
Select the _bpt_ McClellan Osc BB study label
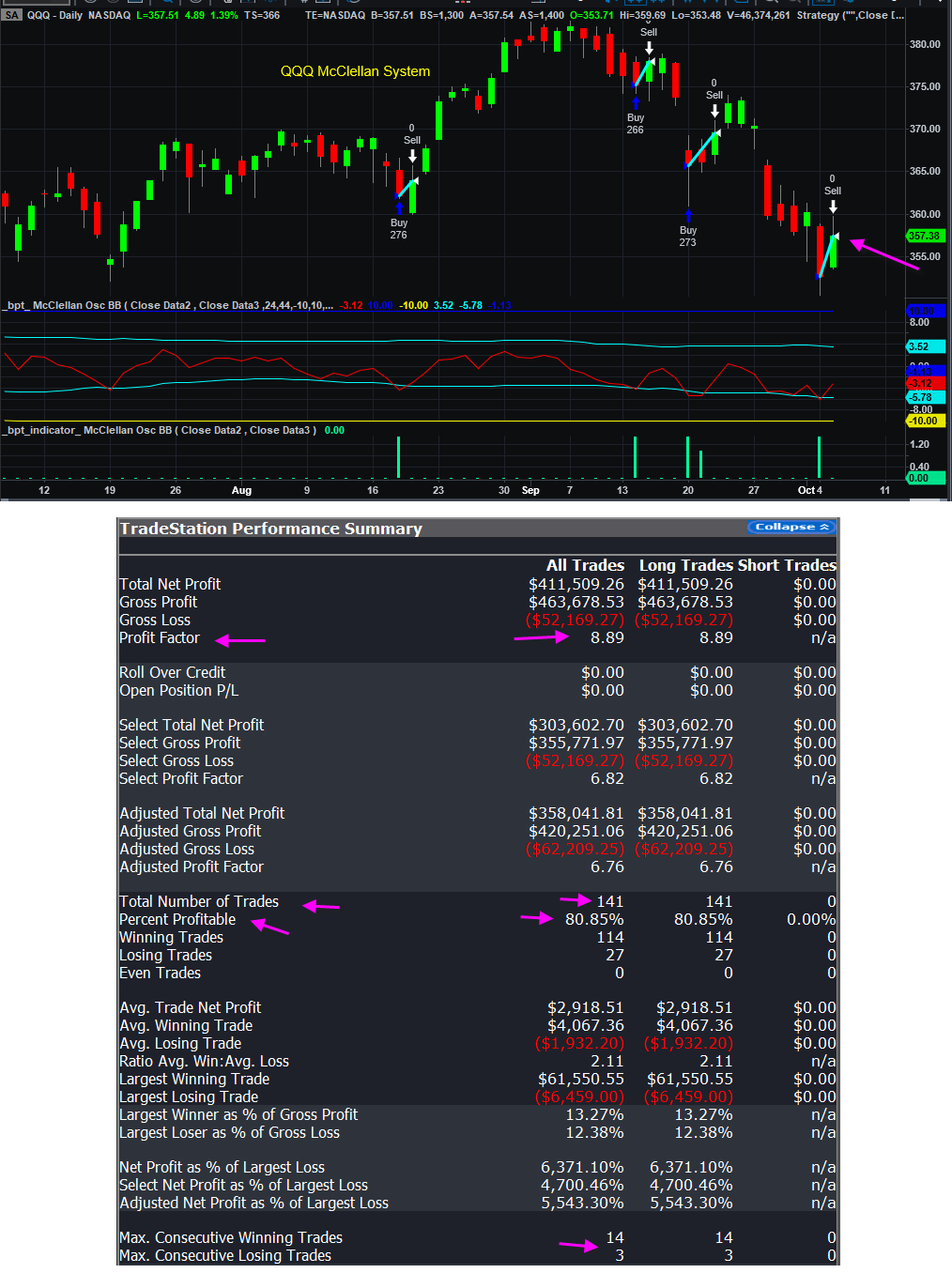[x=167, y=305]
